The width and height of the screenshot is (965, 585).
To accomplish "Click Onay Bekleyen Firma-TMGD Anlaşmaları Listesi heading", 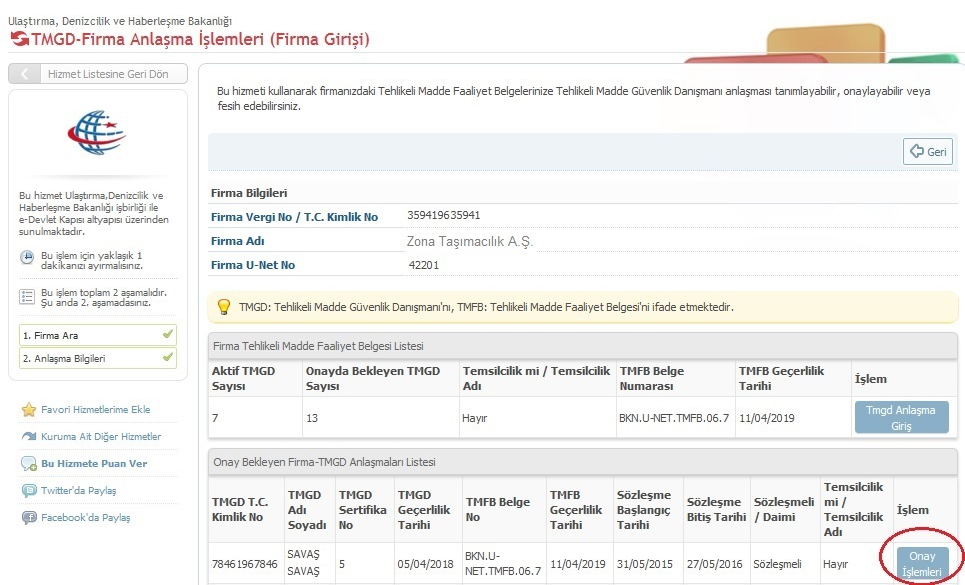I will click(x=324, y=462).
